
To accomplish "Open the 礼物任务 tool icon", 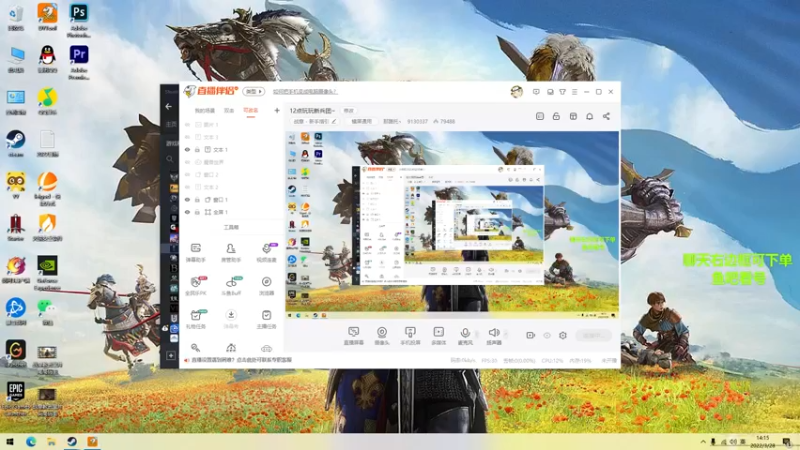I will coord(195,319).
